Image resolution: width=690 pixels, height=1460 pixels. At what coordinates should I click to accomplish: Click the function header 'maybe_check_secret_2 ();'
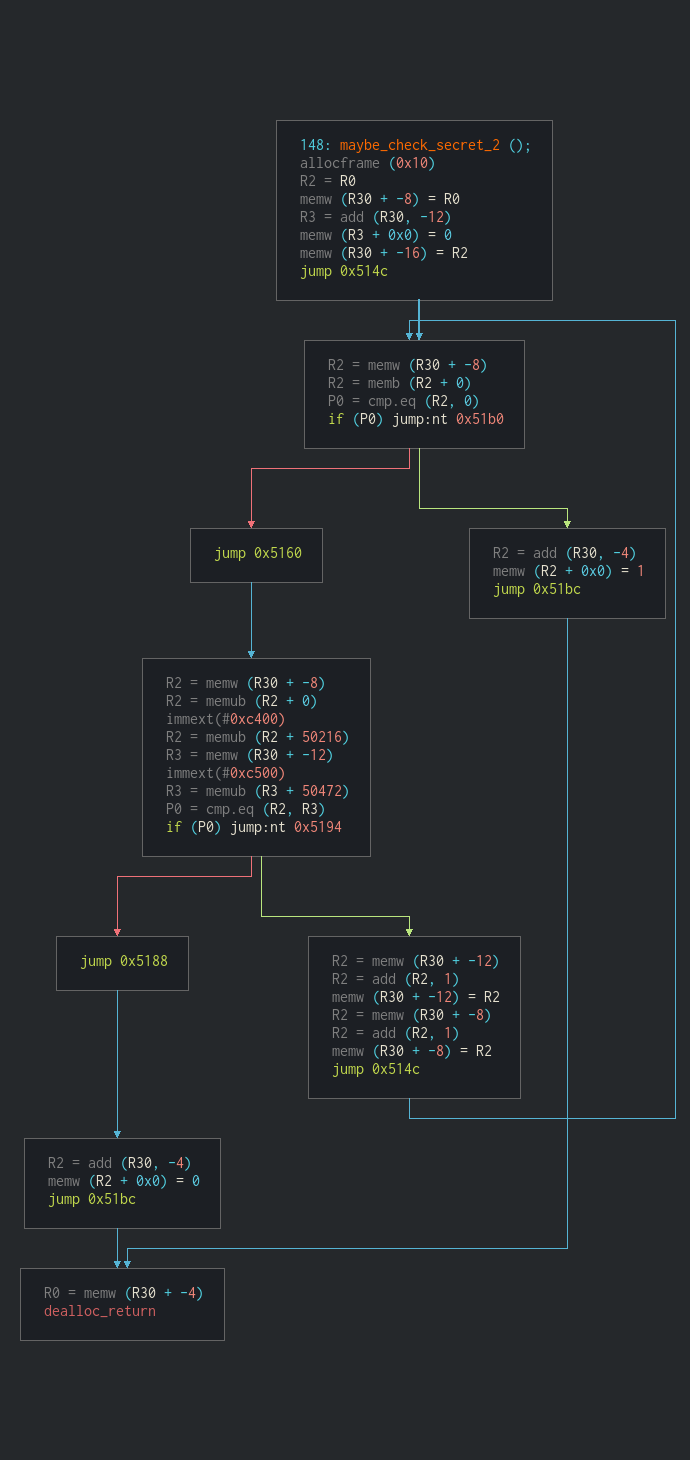click(435, 145)
